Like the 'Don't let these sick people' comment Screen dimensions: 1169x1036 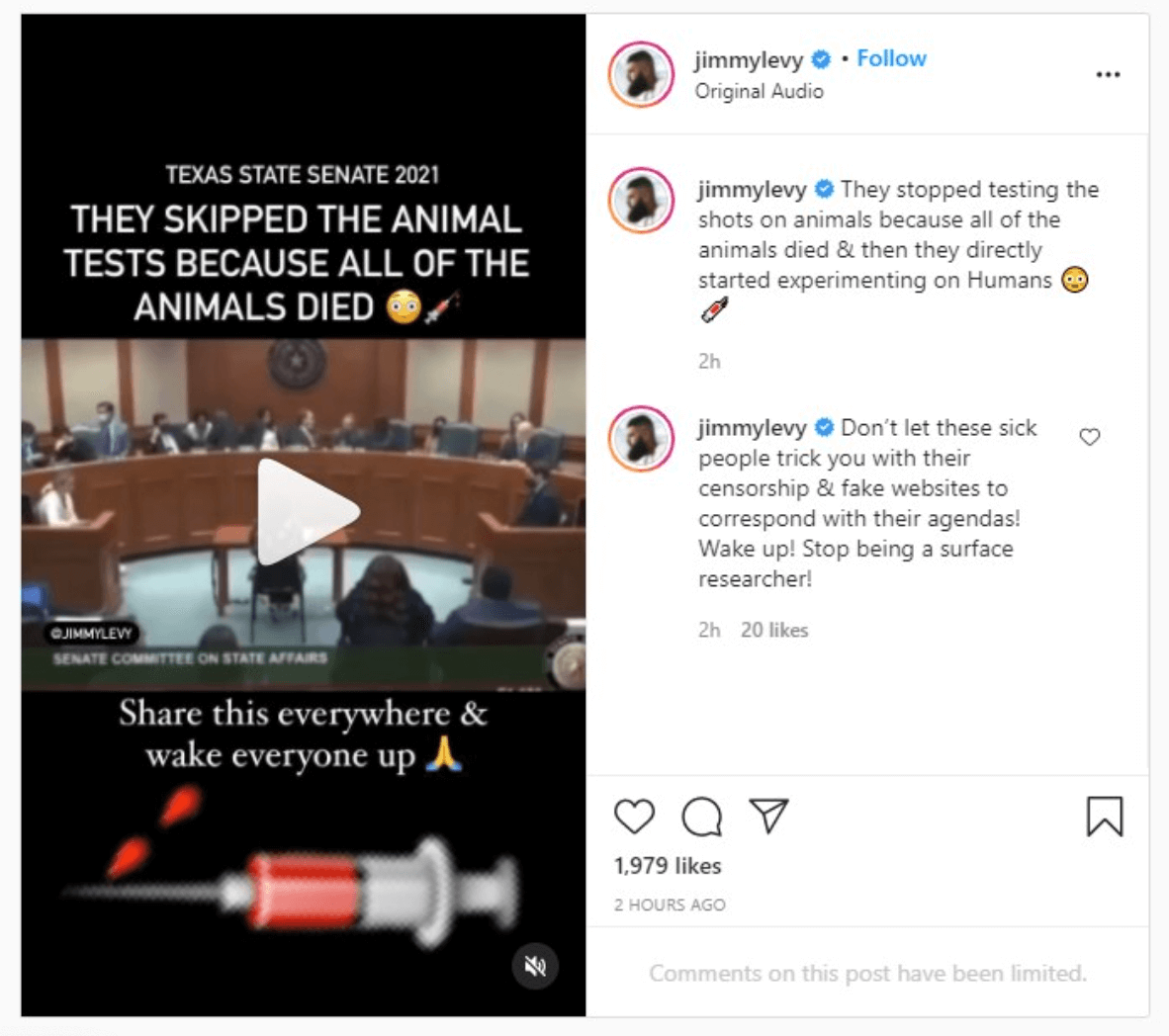pos(1090,437)
